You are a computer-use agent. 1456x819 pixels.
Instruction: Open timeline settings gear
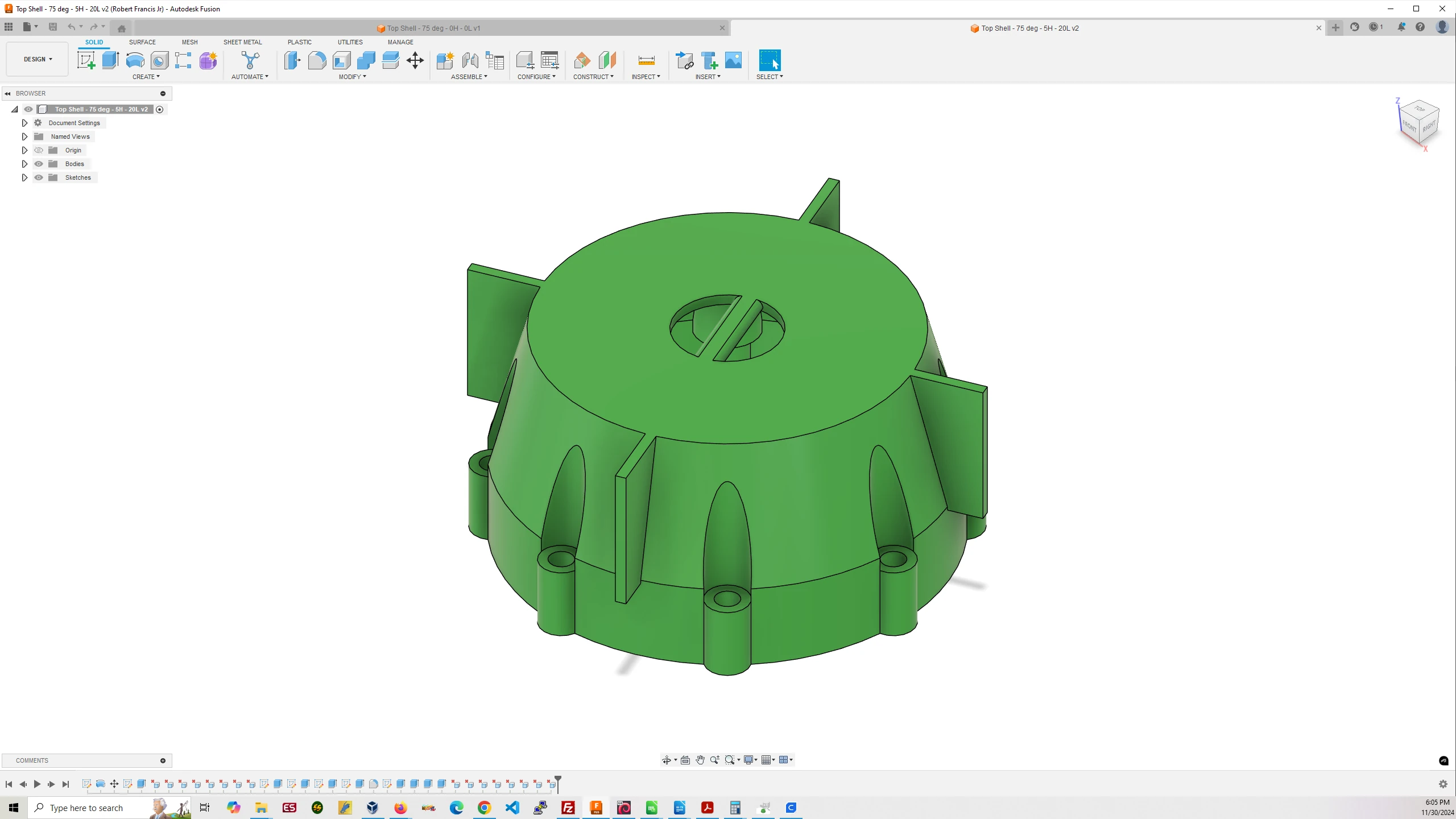coord(1443,784)
